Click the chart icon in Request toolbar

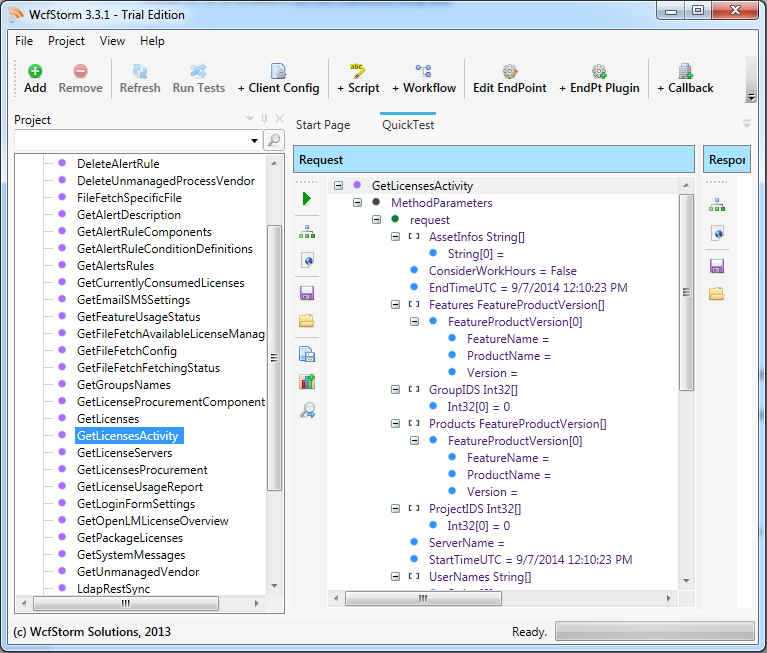[x=307, y=381]
